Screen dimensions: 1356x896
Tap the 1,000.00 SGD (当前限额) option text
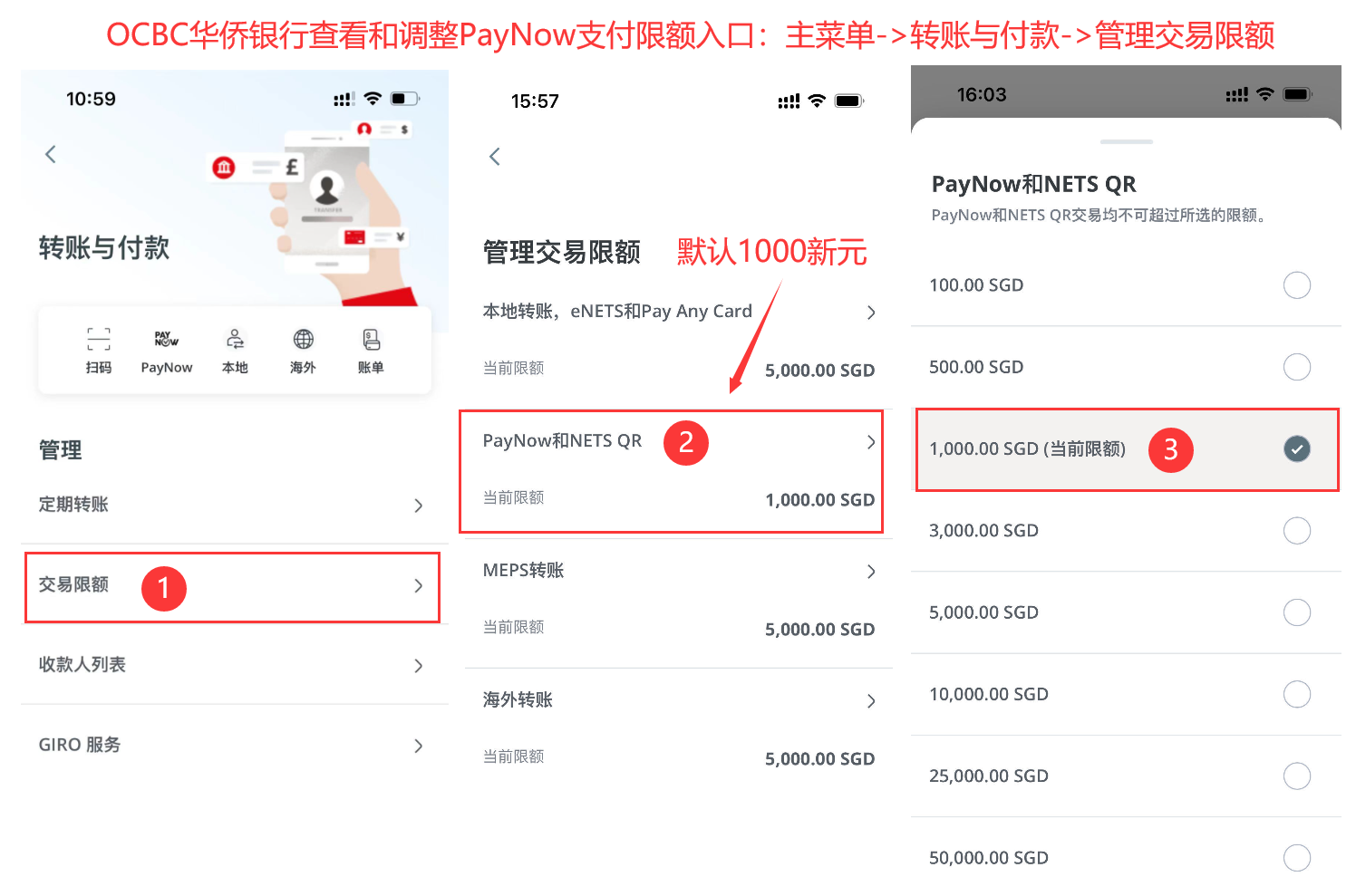[1027, 449]
